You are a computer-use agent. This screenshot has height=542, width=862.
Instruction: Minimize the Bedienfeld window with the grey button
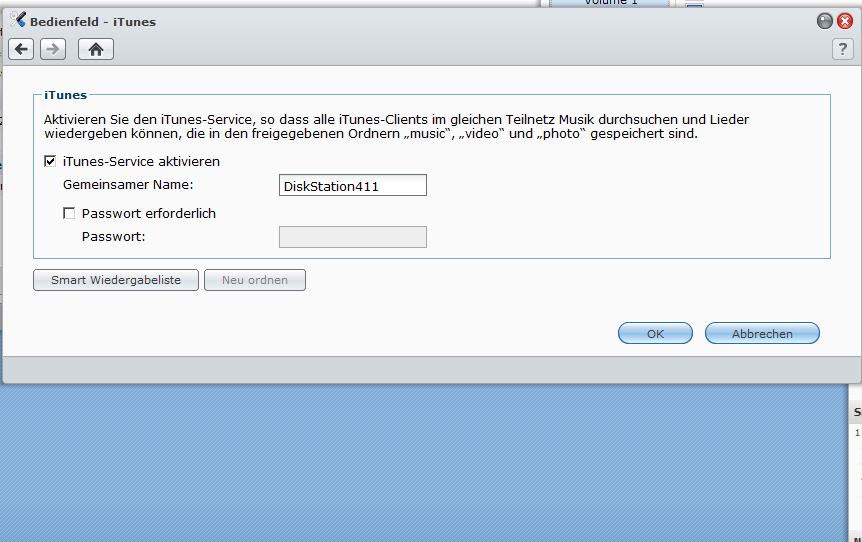pos(825,21)
